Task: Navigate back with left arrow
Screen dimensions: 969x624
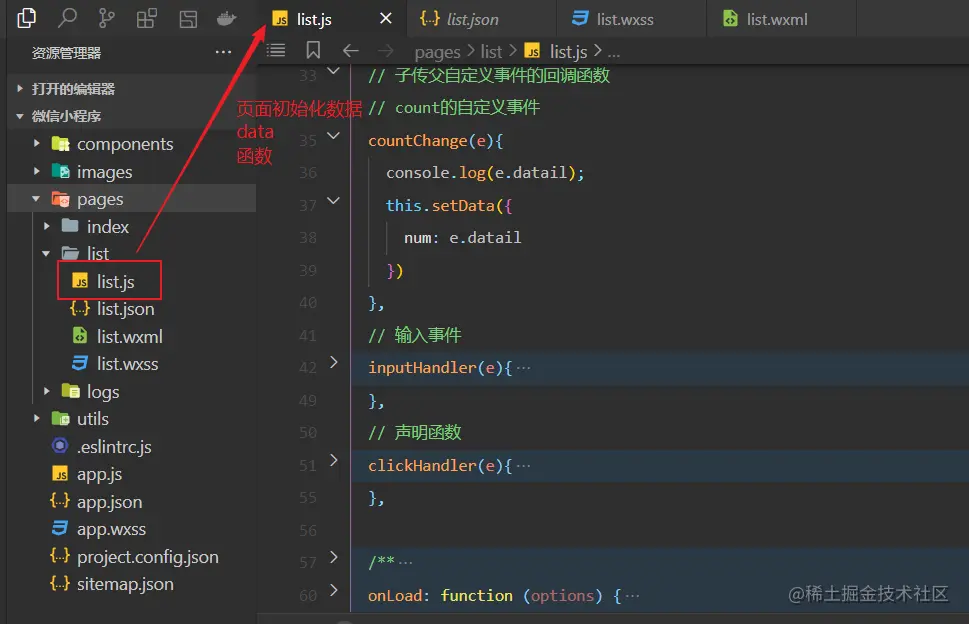Action: pos(350,51)
